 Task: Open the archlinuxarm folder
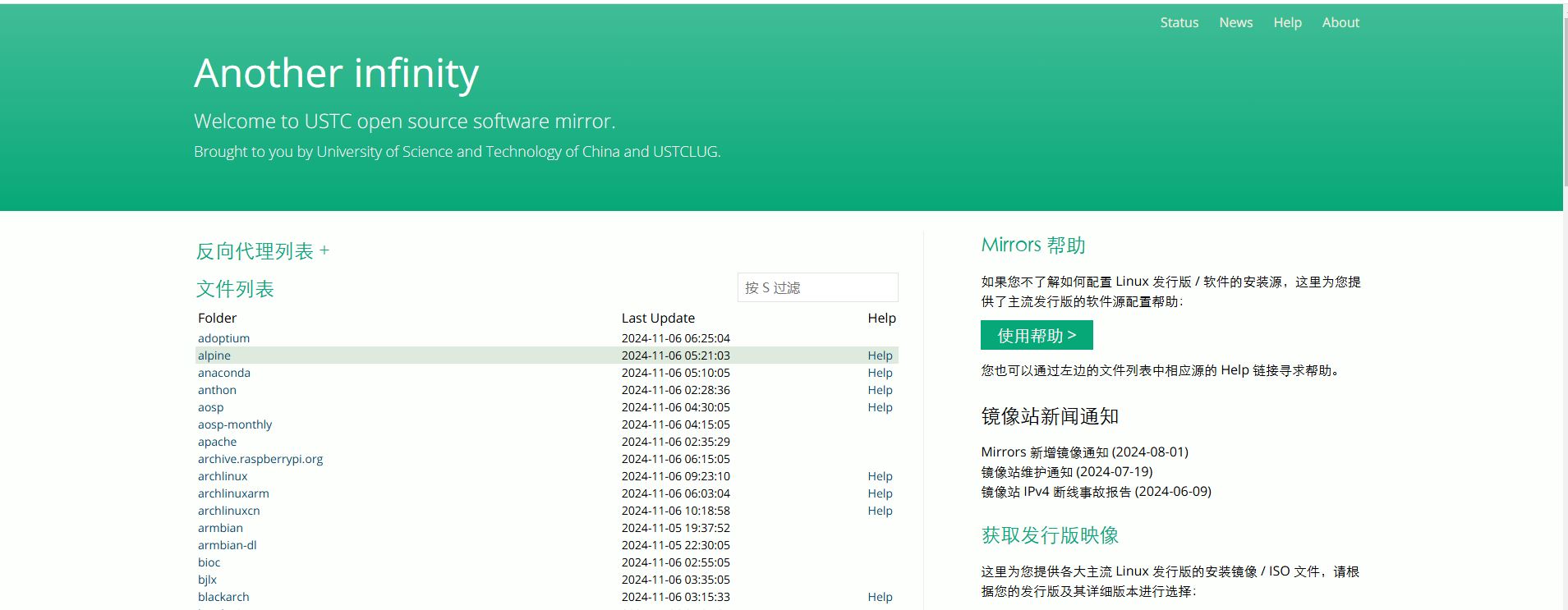pos(233,493)
